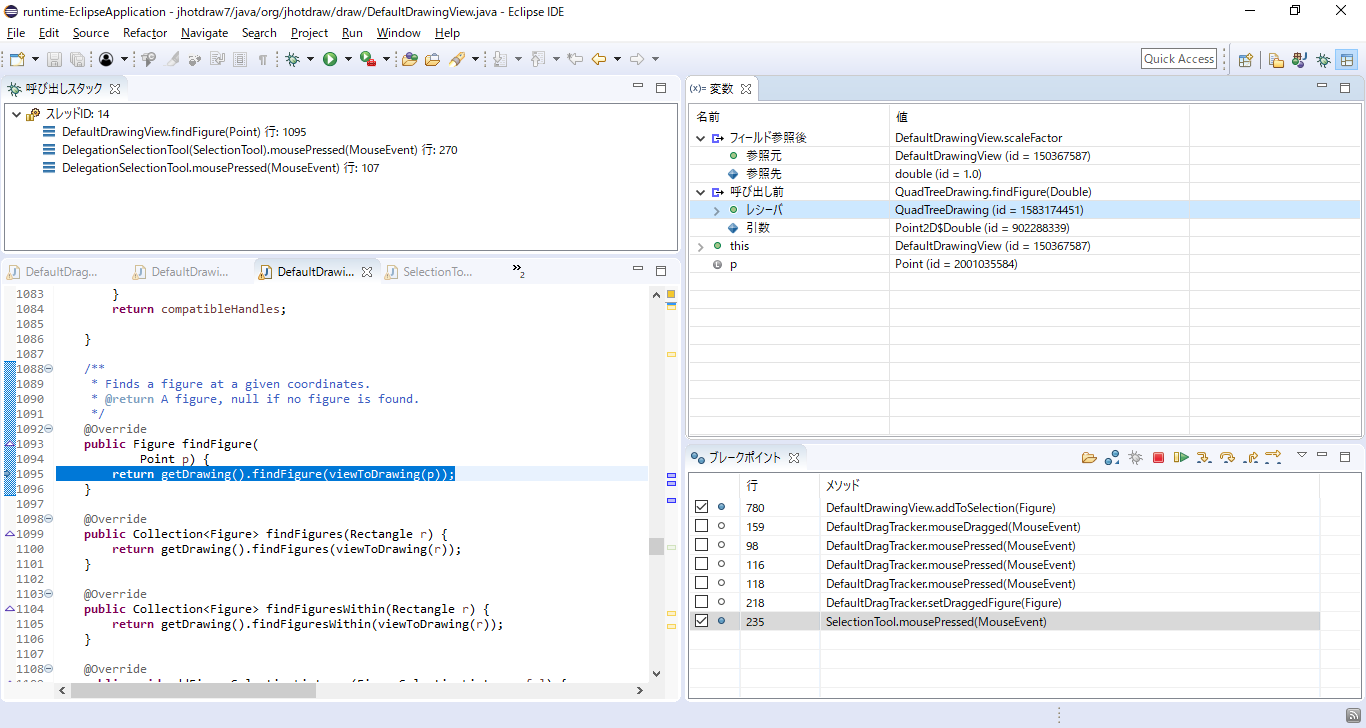Expand the this variable node

[701, 246]
